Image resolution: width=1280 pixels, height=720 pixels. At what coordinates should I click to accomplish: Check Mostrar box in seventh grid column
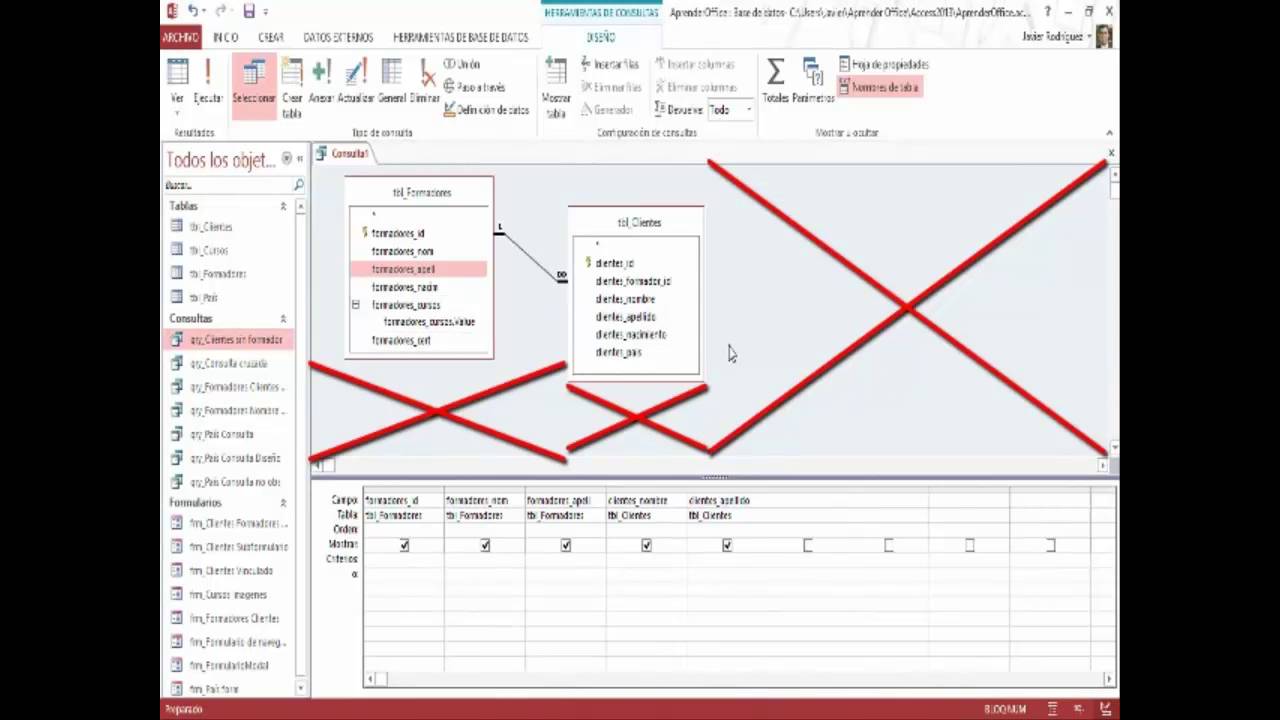click(x=889, y=545)
